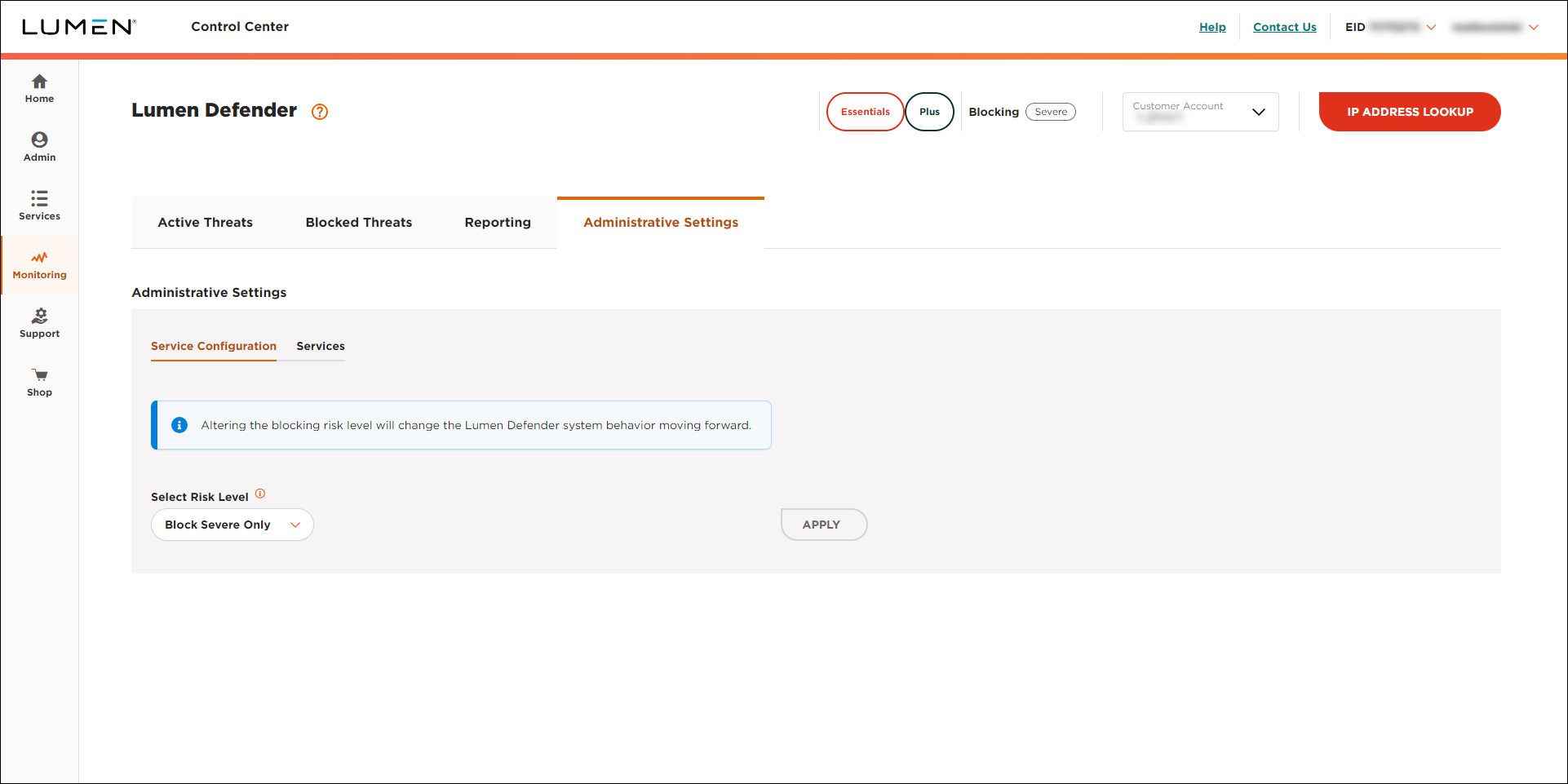Select the Plus tier toggle
This screenshot has width=1568, height=784.
coord(929,112)
